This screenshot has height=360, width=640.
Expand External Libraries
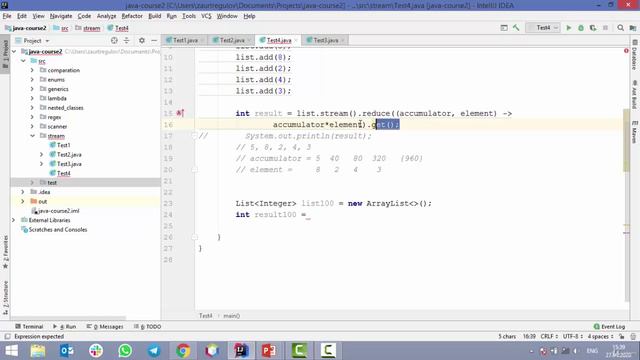13,220
